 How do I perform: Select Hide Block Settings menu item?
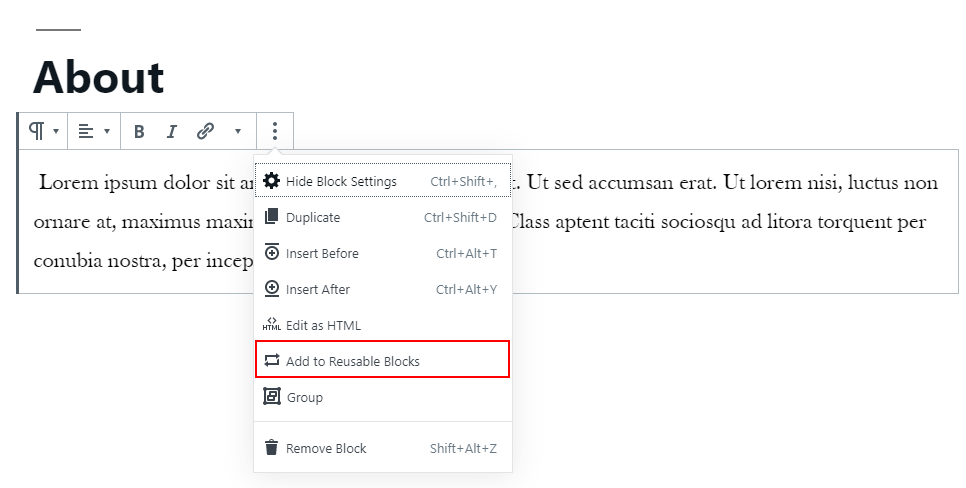383,181
